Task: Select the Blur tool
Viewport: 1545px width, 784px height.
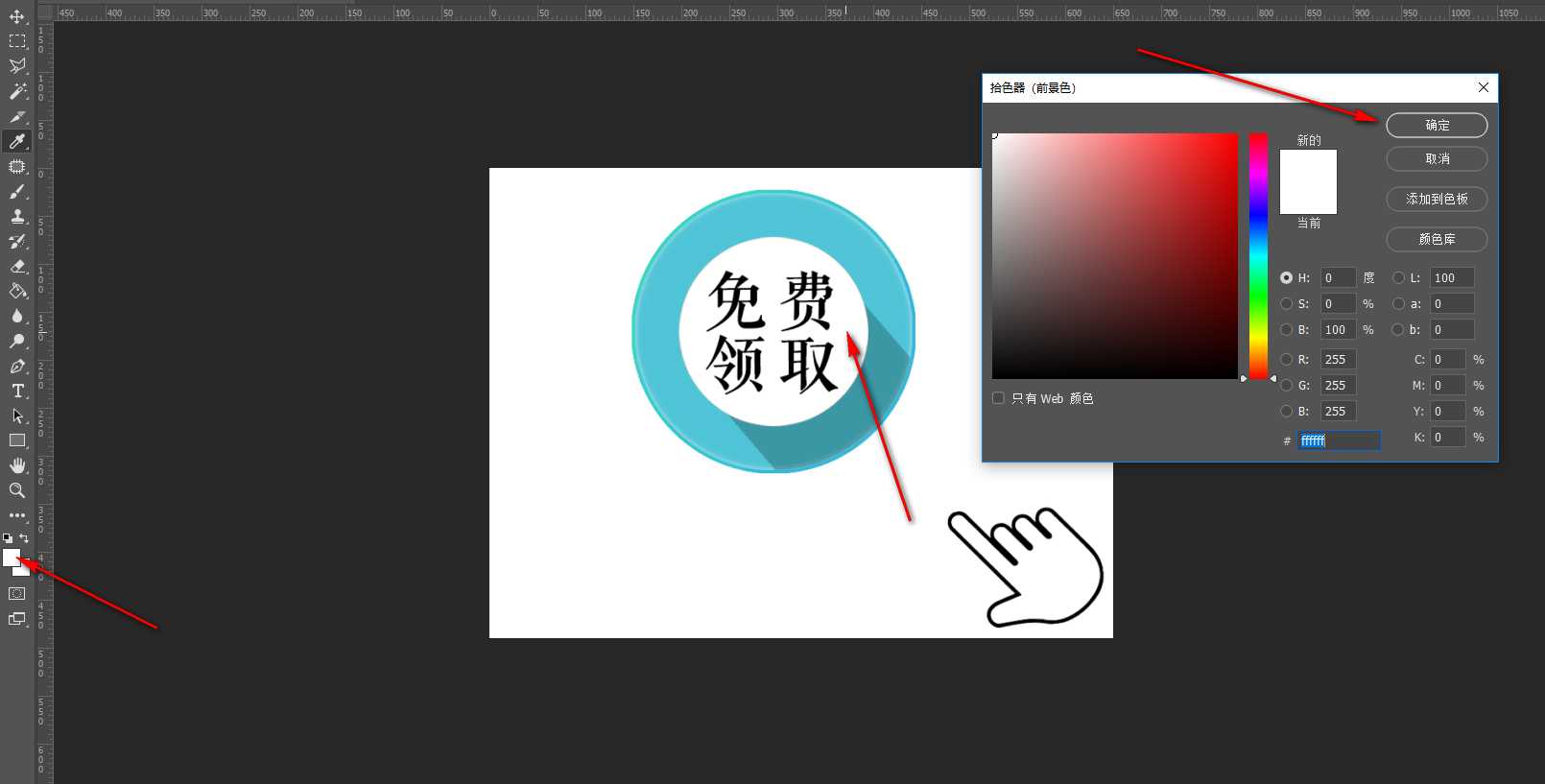Action: pos(17,316)
